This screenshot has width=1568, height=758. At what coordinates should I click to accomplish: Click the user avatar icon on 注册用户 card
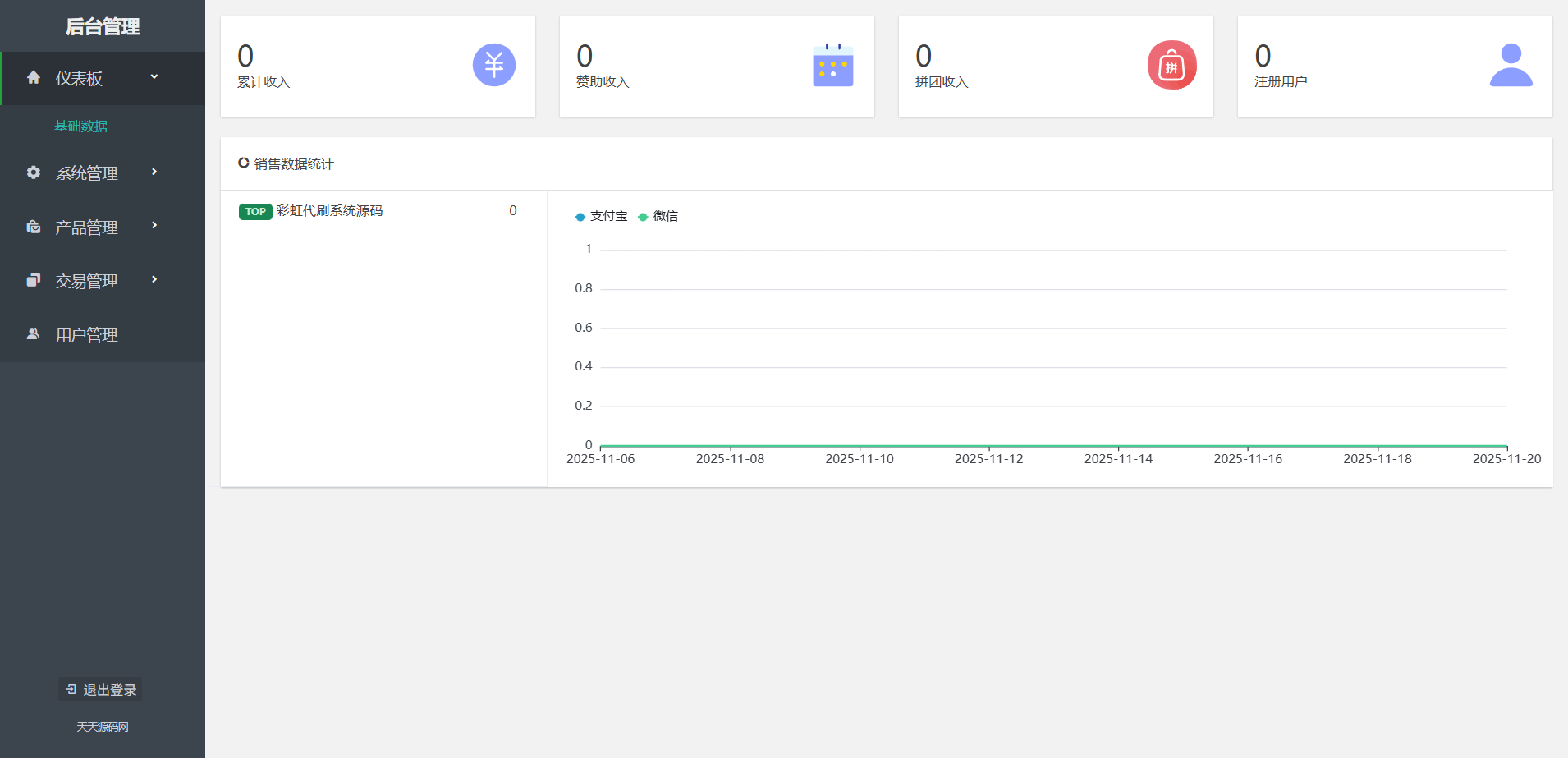click(x=1511, y=65)
